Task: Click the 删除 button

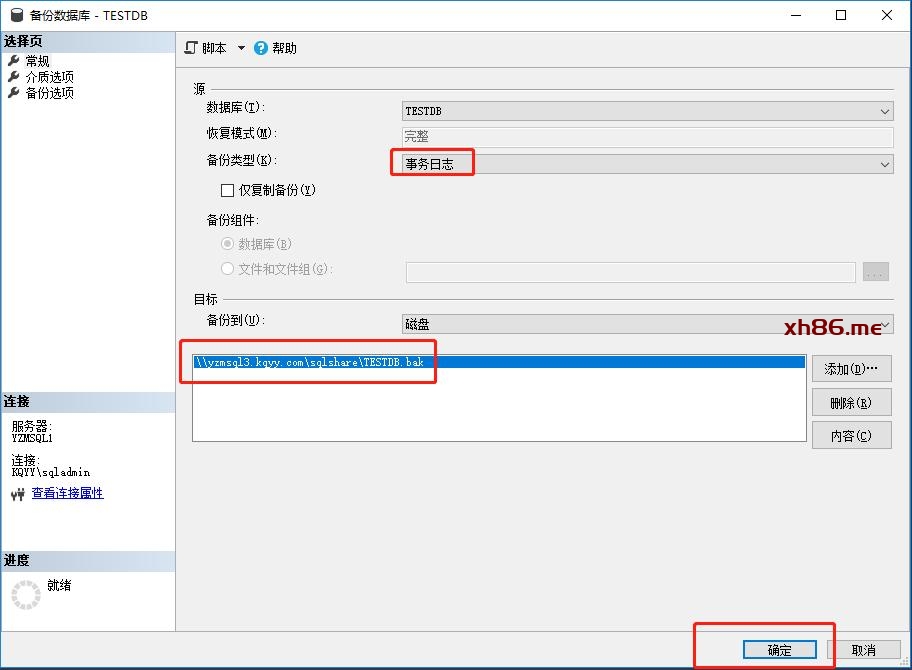Action: pyautogui.click(x=851, y=403)
